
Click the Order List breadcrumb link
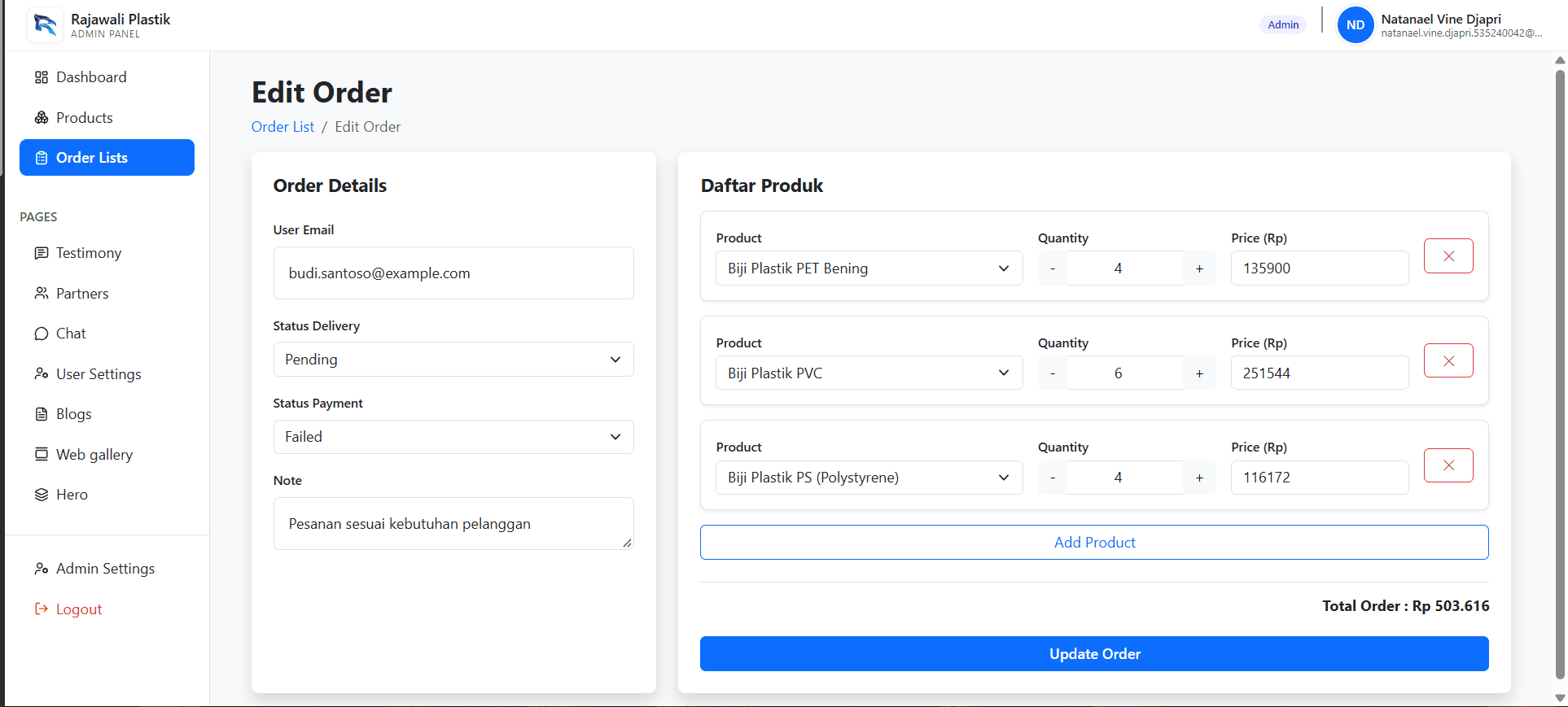click(x=283, y=127)
